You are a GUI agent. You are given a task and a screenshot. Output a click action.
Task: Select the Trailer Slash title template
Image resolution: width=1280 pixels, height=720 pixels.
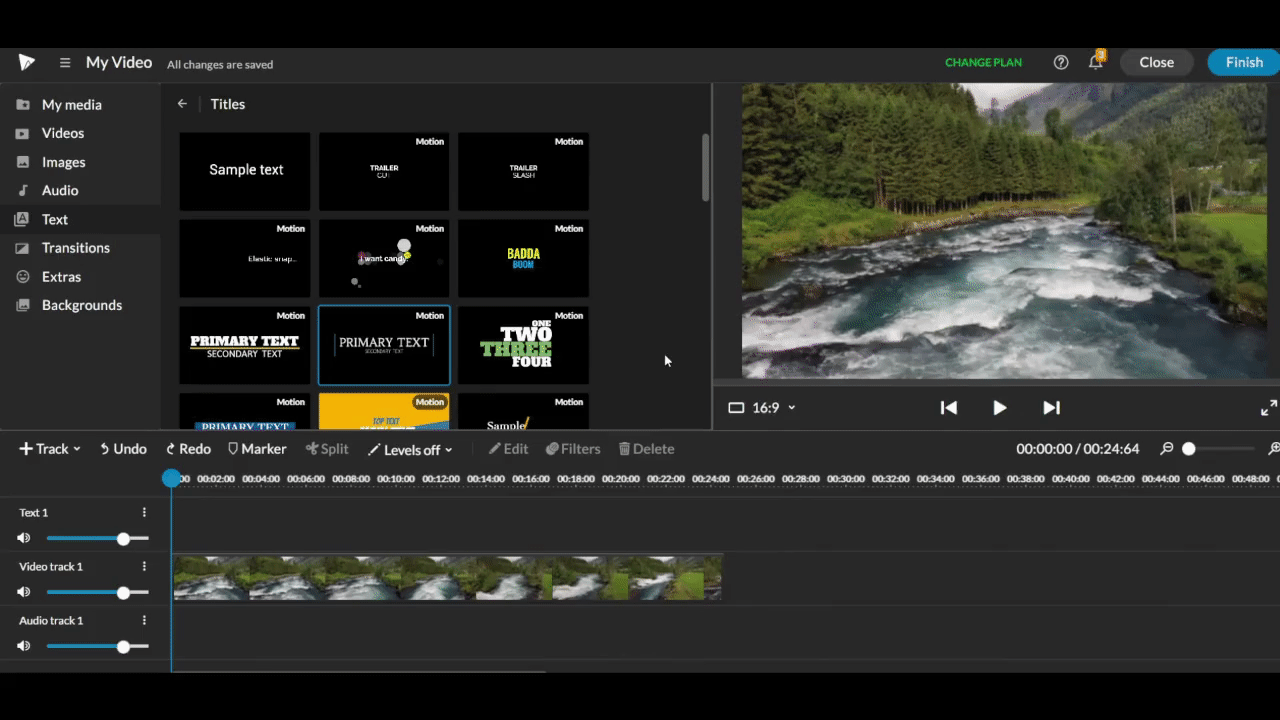pos(523,171)
